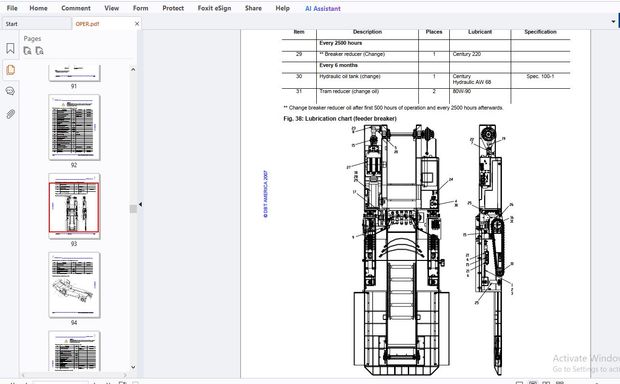Click 'Fig. 38: Lubrication chart (feeder breaker)' caption
The width and height of the screenshot is (620, 384).
(340, 118)
